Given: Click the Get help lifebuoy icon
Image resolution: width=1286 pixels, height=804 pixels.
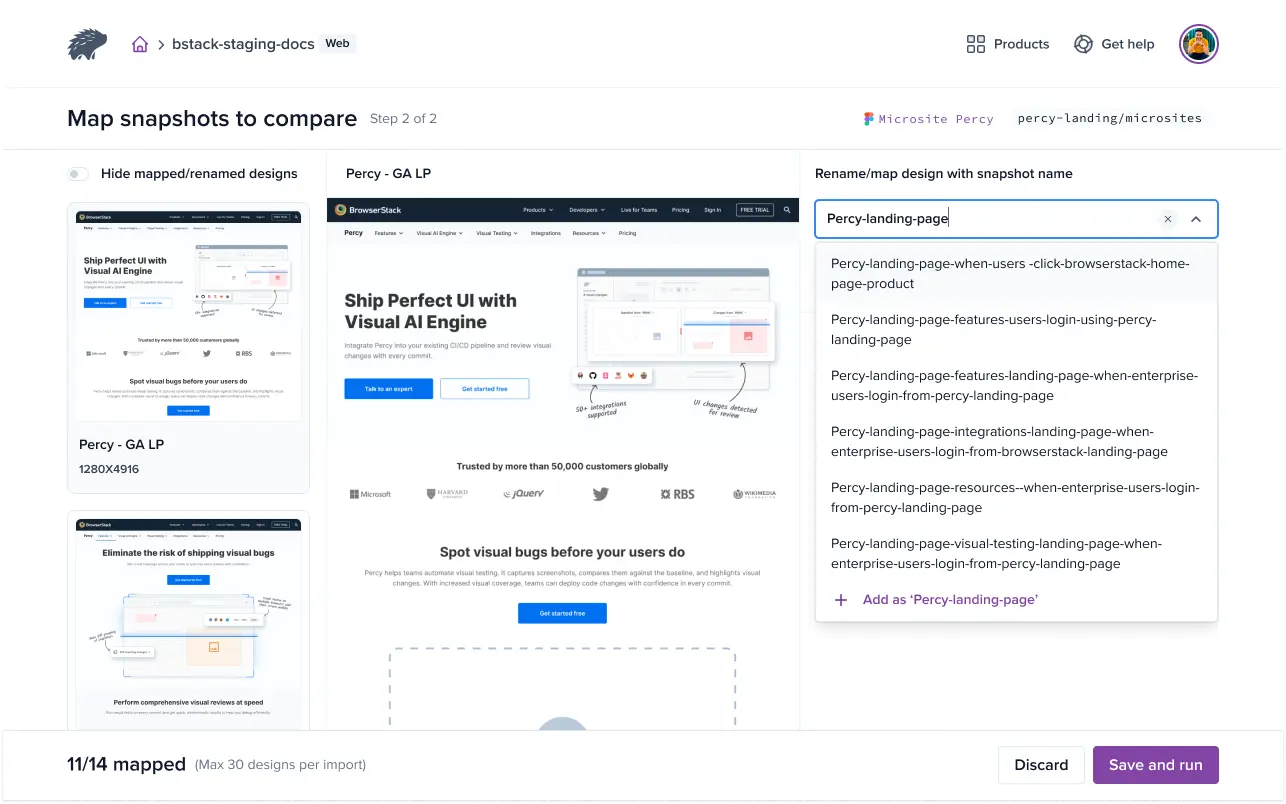Looking at the screenshot, I should (1082, 44).
